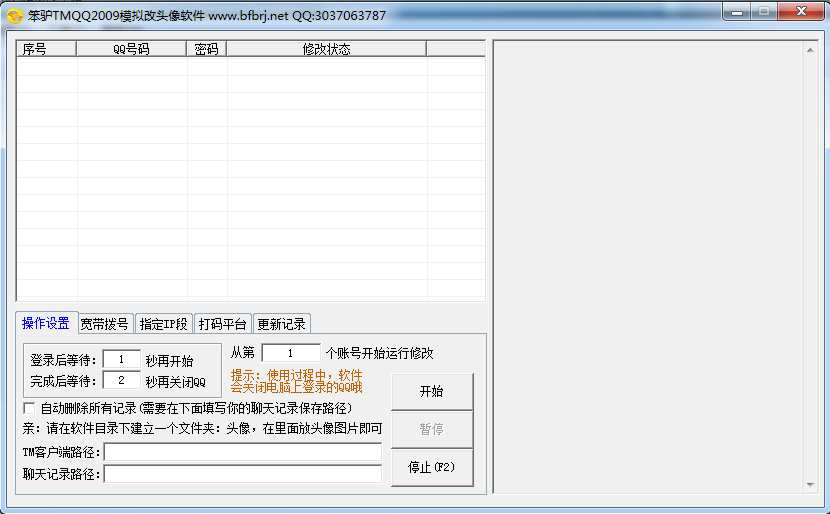
Task: Click the 开始 button
Action: tap(432, 391)
